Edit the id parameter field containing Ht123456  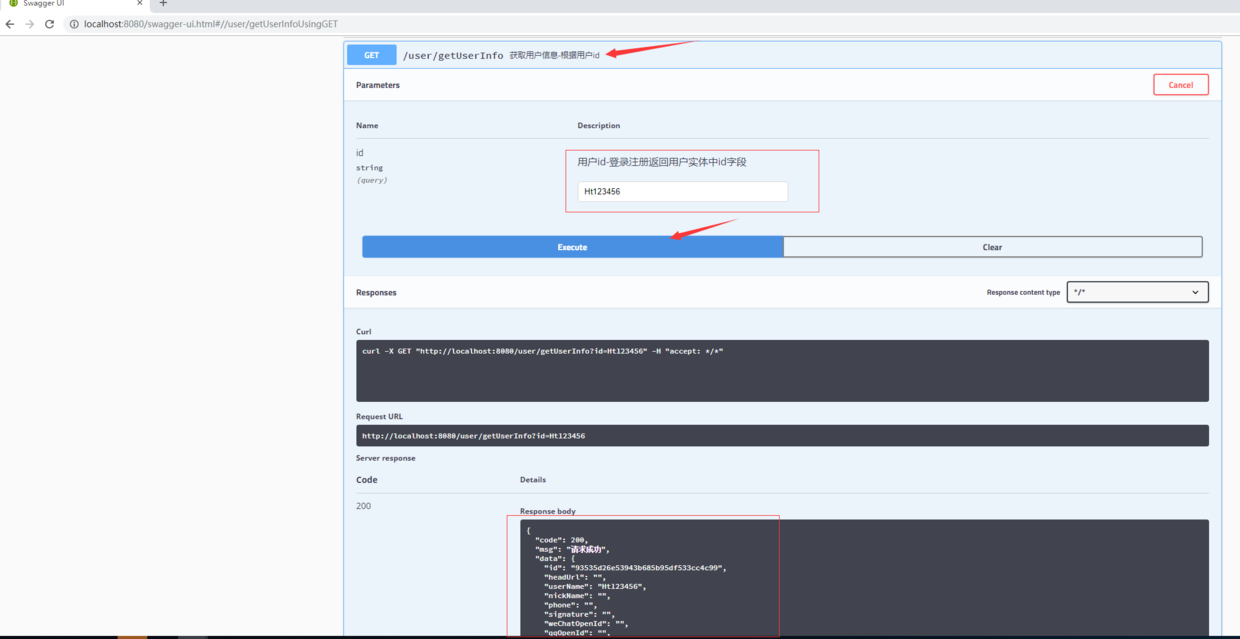coord(683,191)
